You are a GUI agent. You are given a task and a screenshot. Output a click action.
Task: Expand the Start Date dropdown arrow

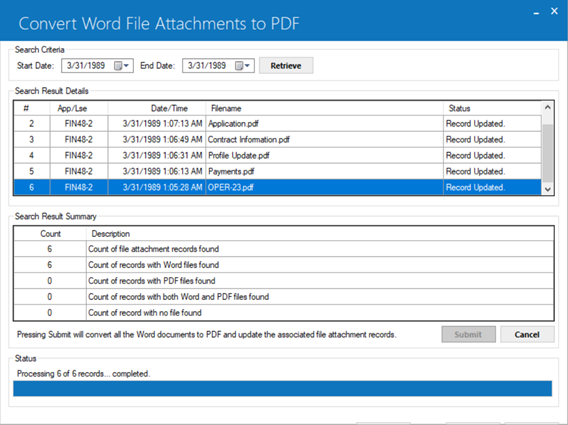(x=126, y=66)
